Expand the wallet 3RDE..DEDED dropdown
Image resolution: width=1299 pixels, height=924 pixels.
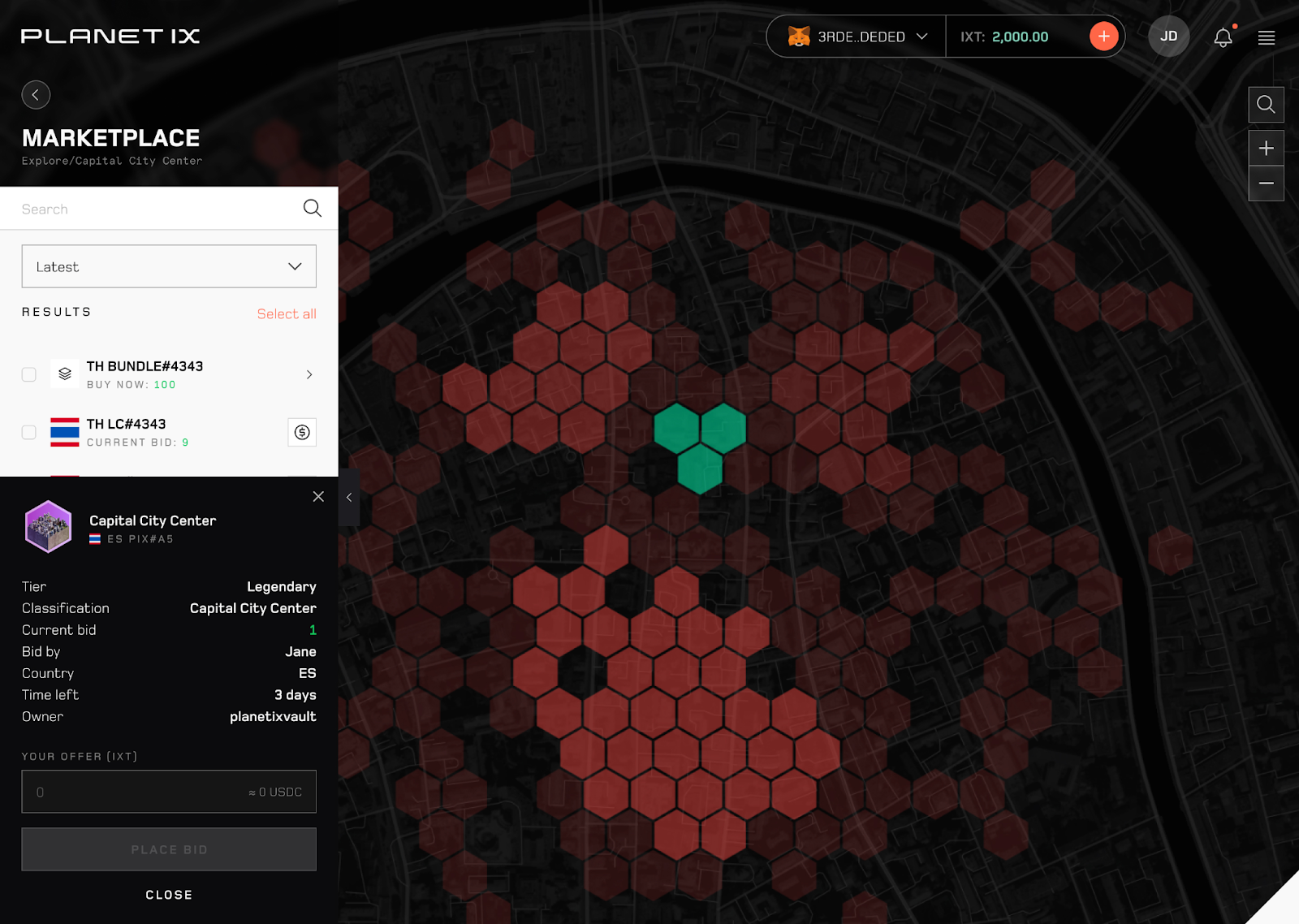(922, 37)
